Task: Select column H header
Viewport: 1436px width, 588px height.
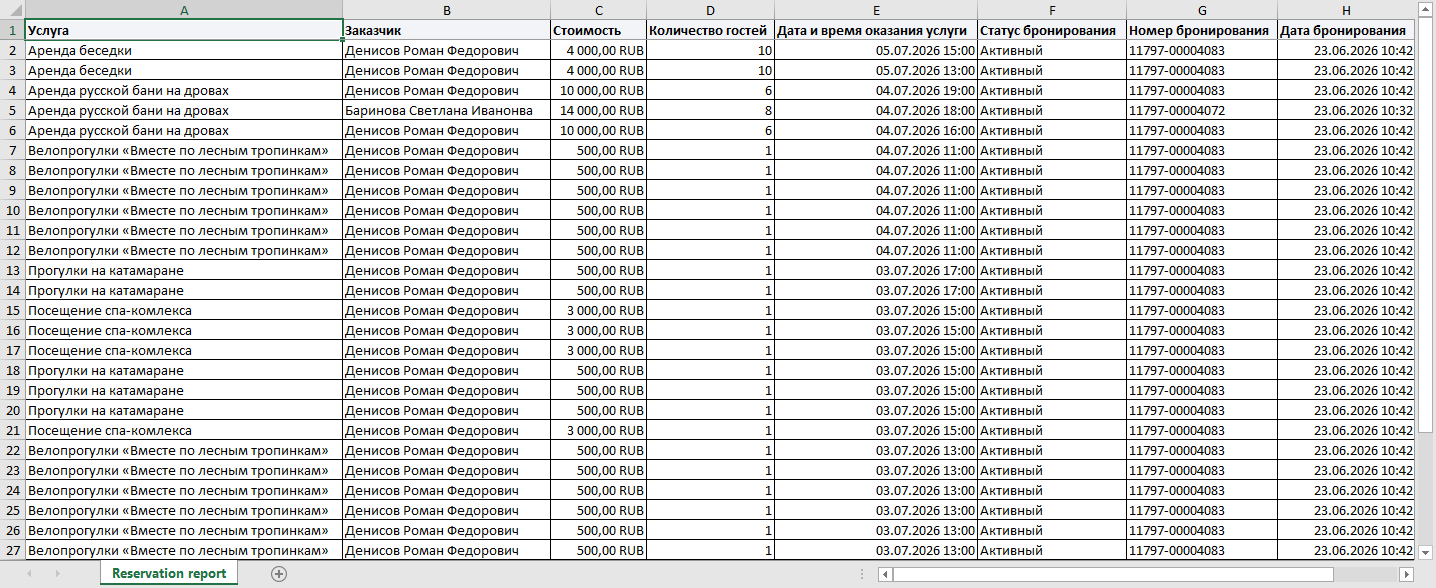Action: click(x=1346, y=9)
